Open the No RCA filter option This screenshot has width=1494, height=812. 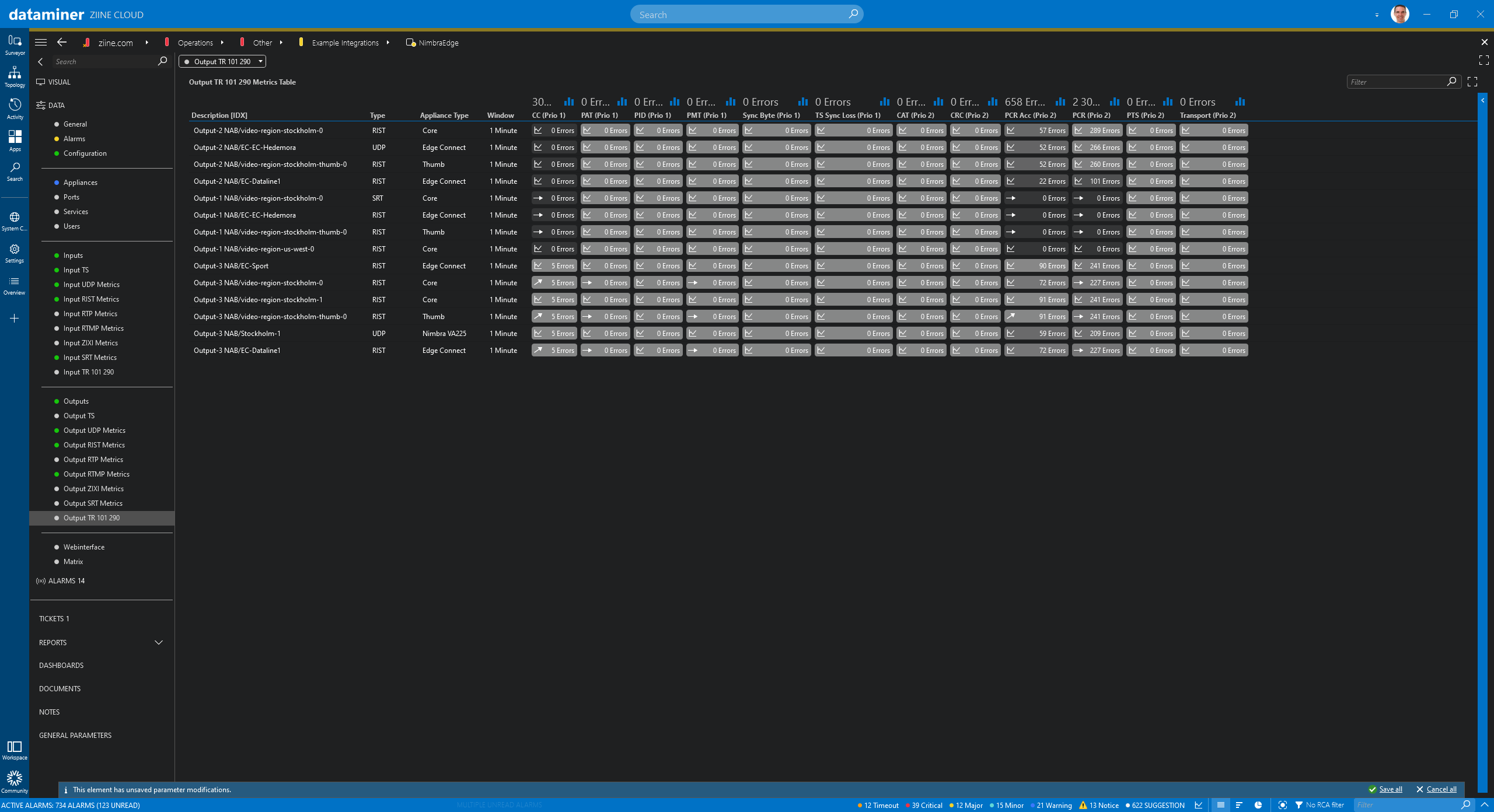(1319, 805)
